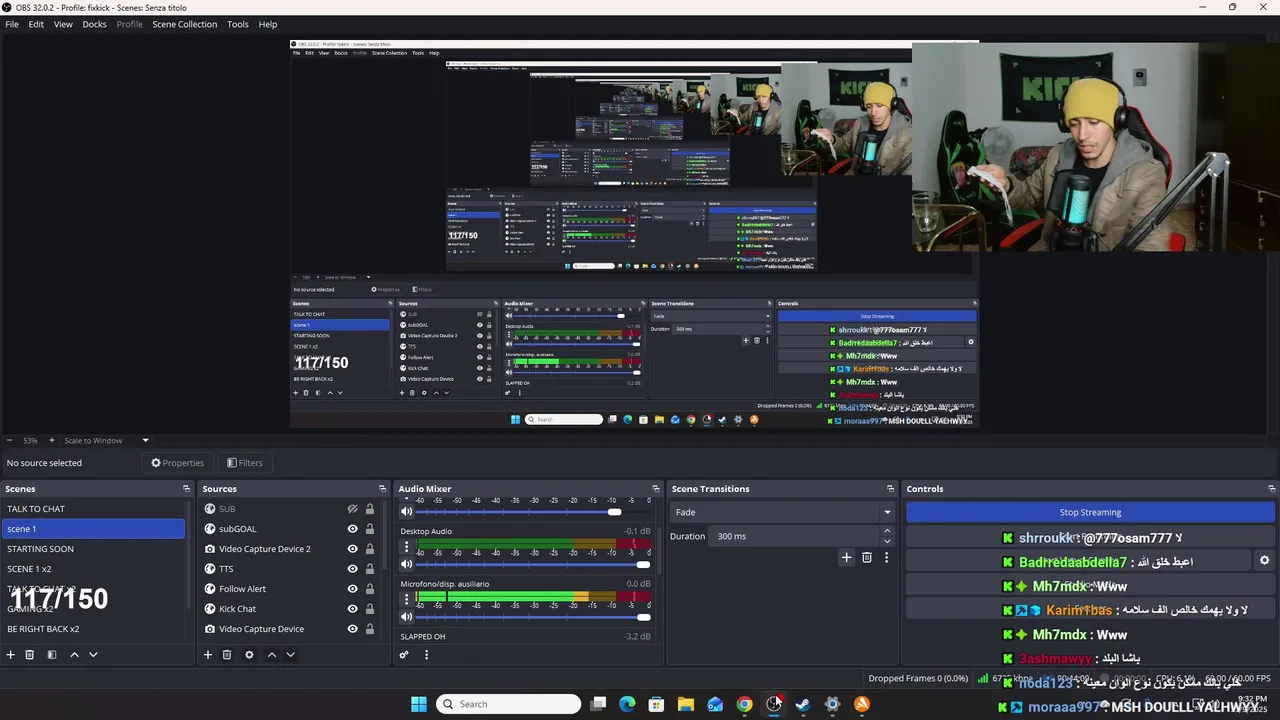The width and height of the screenshot is (1280, 720).
Task: Select the STARTING SOON scene
Action: 93,549
